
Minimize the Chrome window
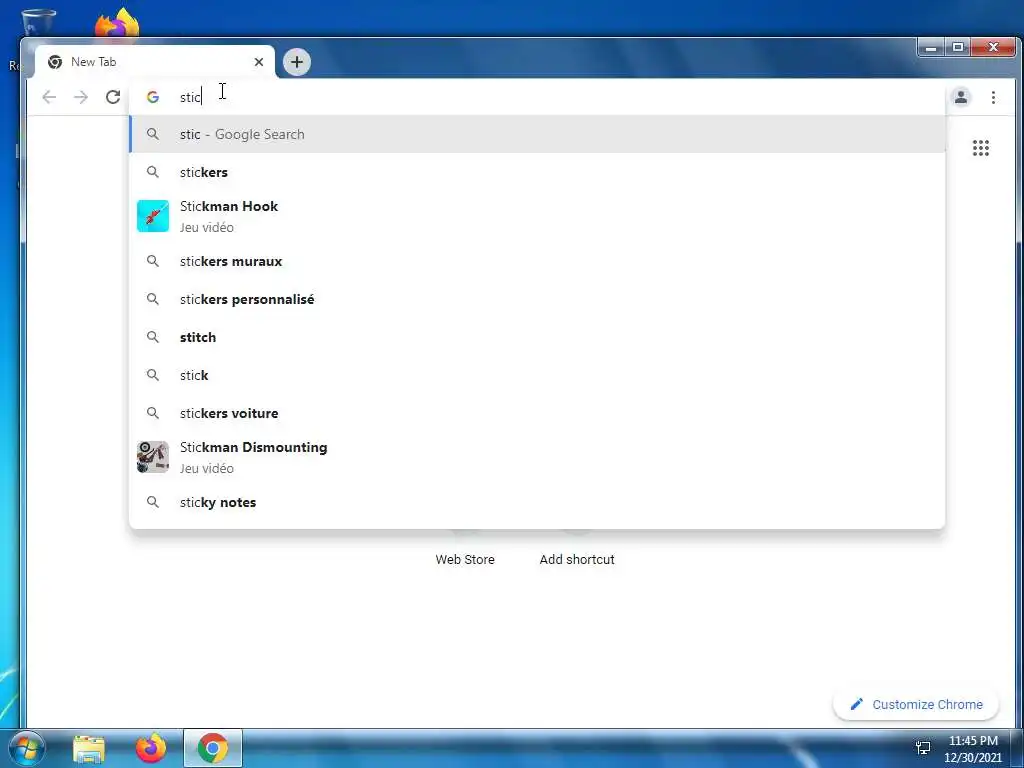[x=931, y=47]
